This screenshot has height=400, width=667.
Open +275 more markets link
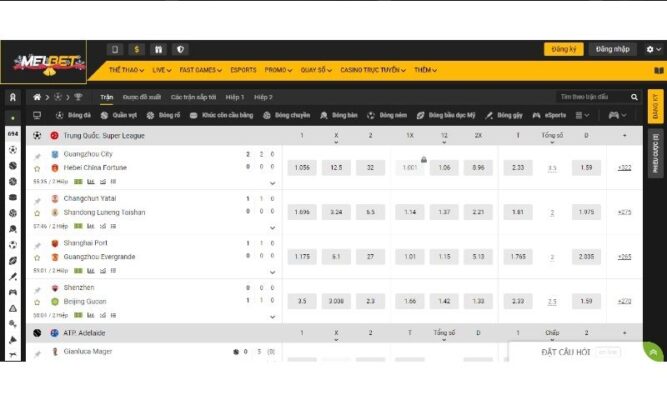pos(624,212)
